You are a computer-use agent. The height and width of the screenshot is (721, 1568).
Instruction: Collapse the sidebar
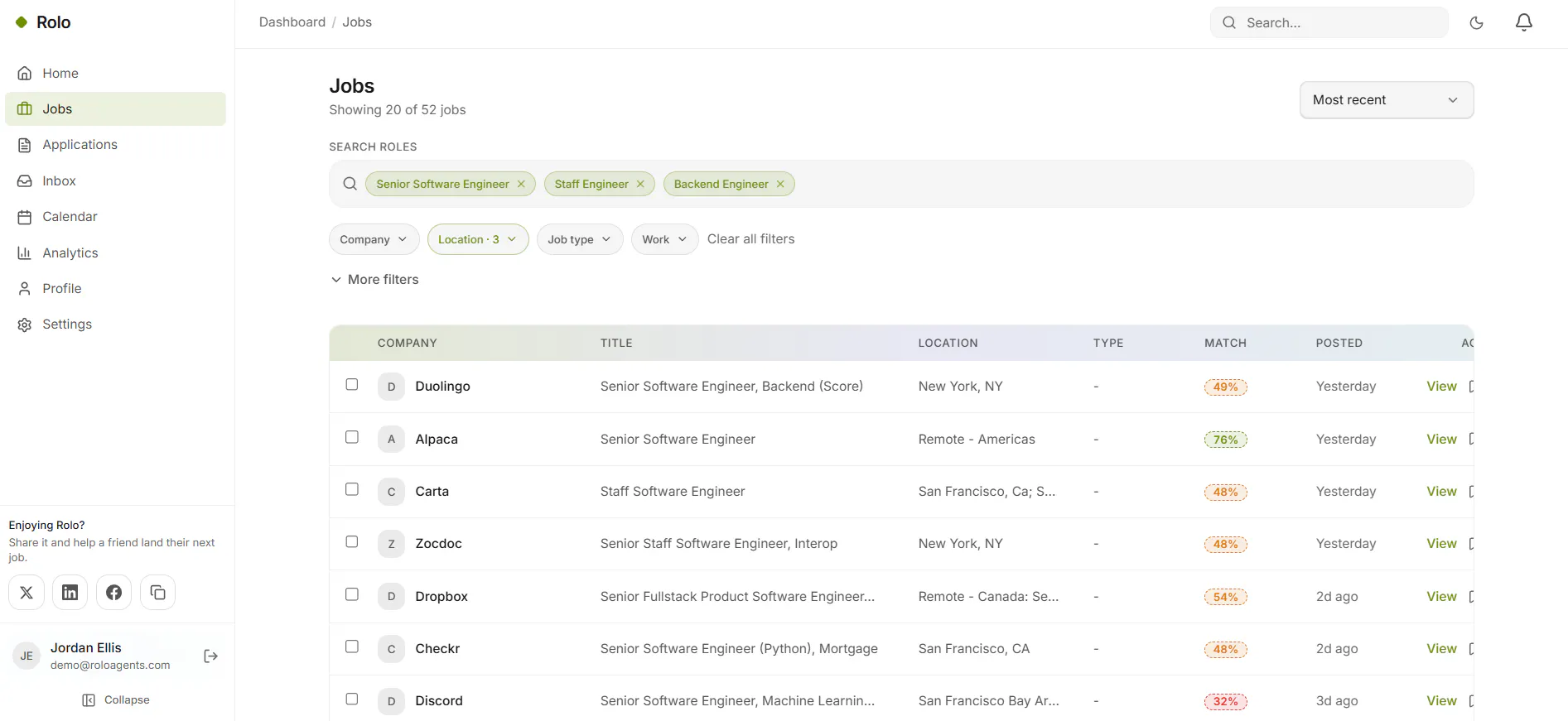(x=116, y=700)
